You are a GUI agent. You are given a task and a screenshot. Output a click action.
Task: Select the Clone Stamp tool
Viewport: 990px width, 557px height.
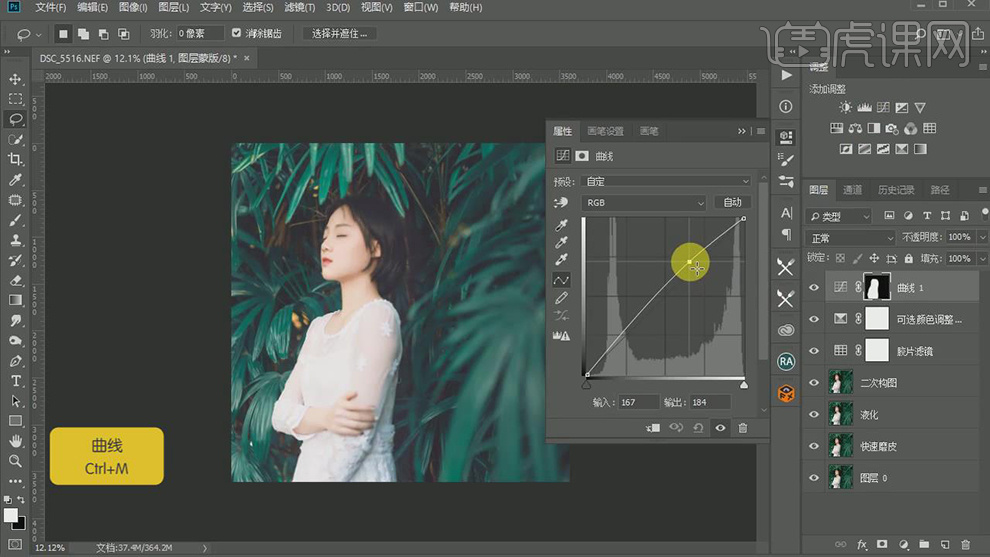[x=15, y=240]
